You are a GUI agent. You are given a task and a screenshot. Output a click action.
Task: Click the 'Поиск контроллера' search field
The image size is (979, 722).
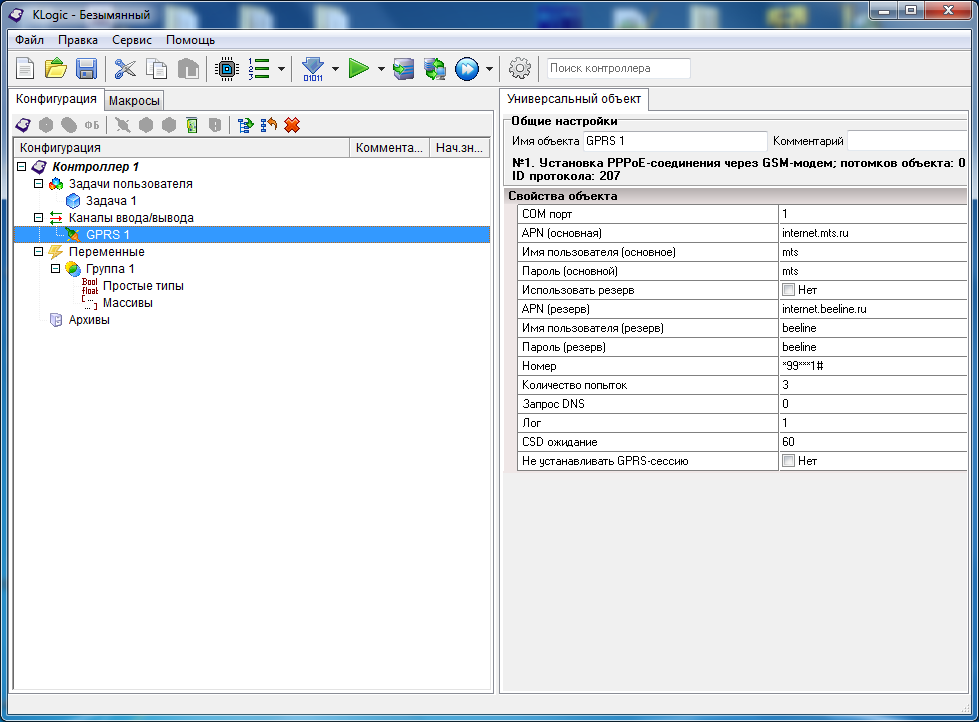618,68
